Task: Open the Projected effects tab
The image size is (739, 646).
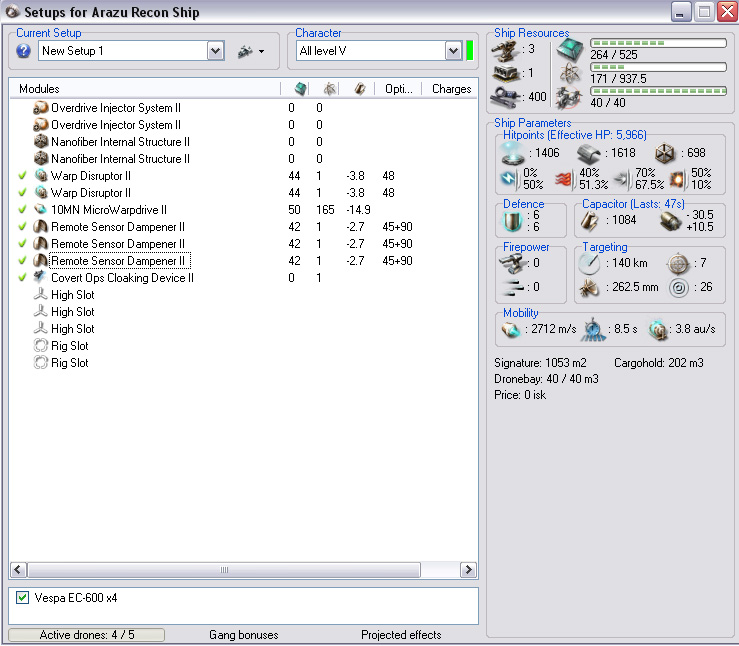Action: pos(401,635)
